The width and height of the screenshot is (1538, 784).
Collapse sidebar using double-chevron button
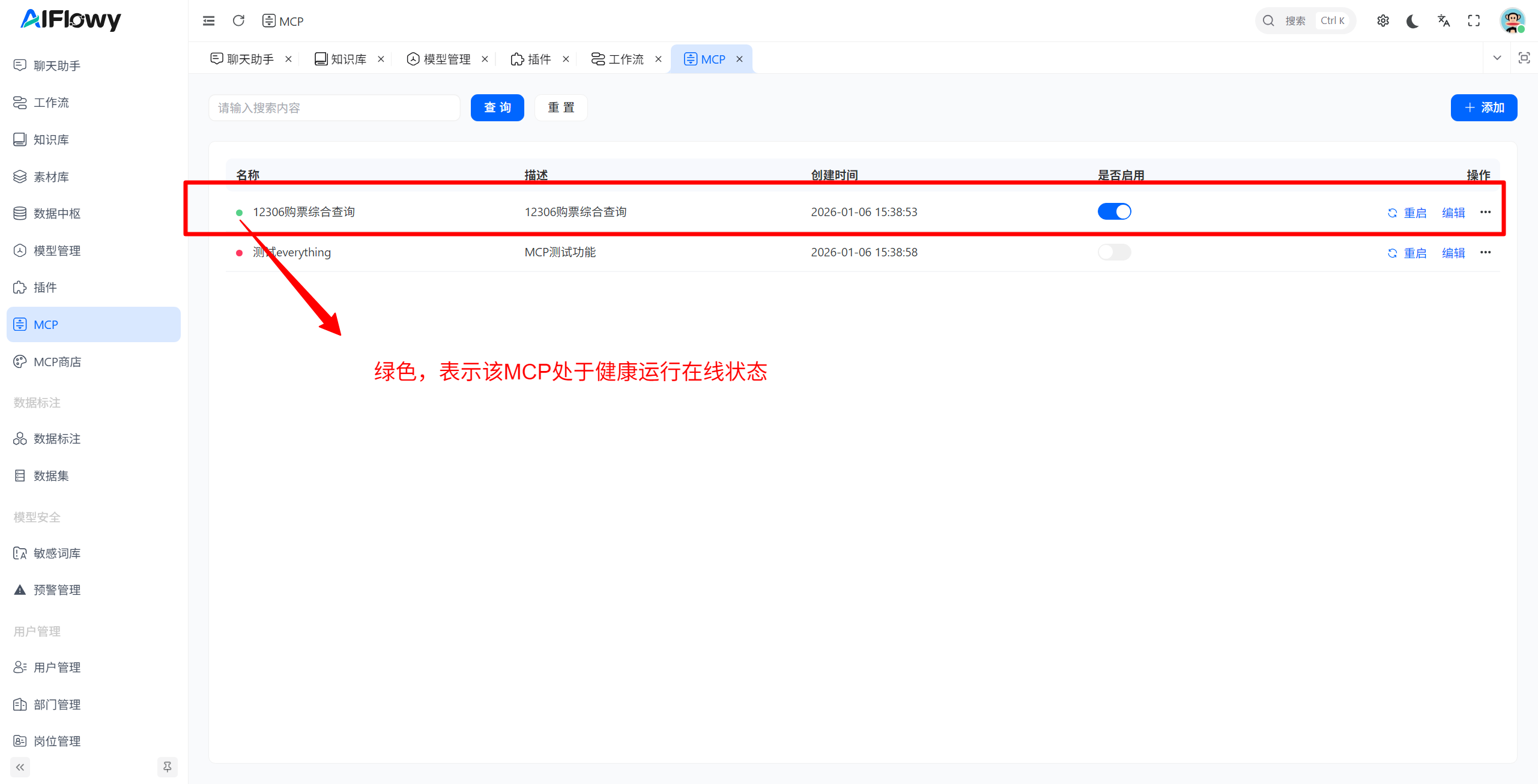click(x=20, y=767)
